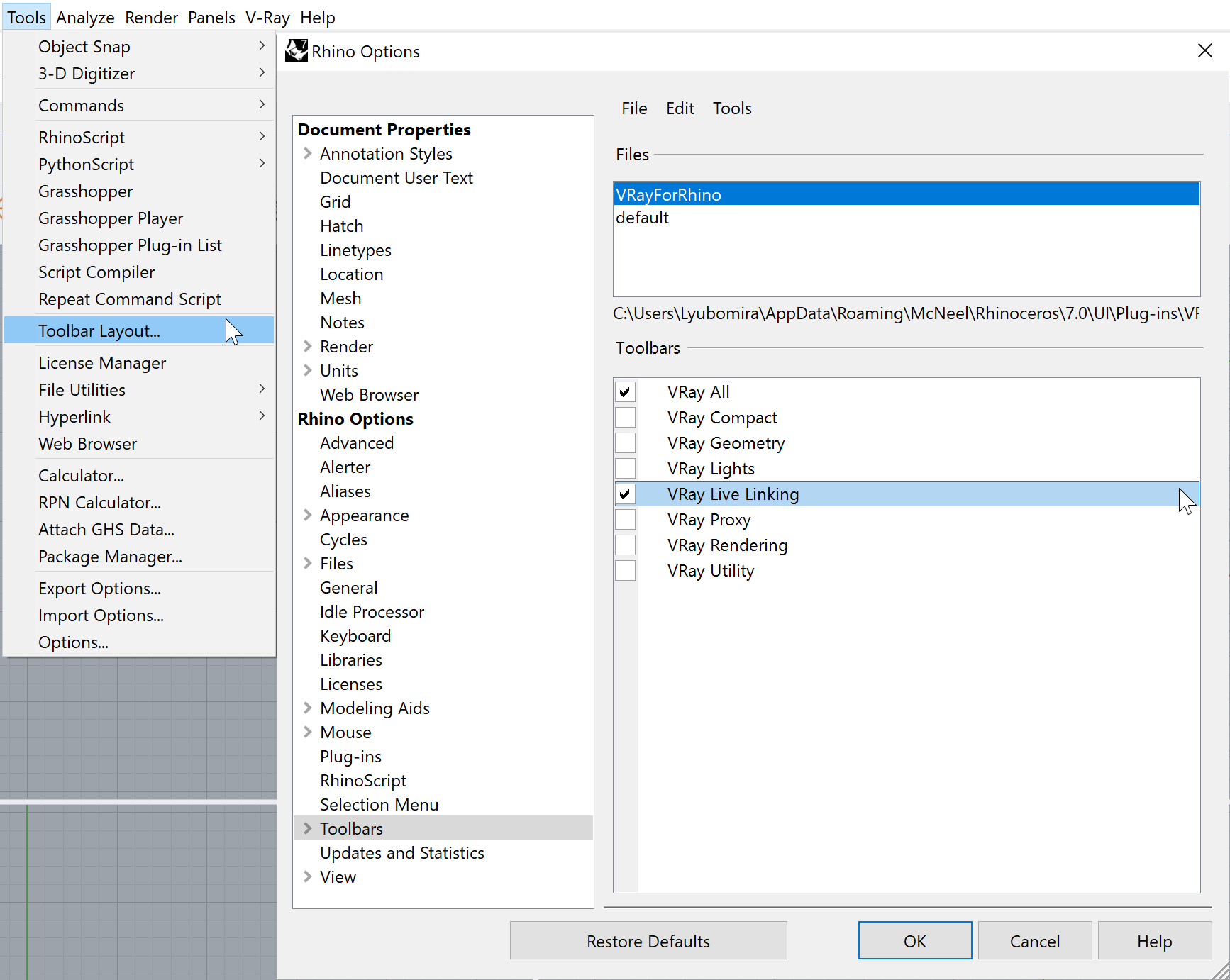The width and height of the screenshot is (1230, 980).
Task: Enable the VRay Utility toolbar checkbox
Action: (x=625, y=571)
